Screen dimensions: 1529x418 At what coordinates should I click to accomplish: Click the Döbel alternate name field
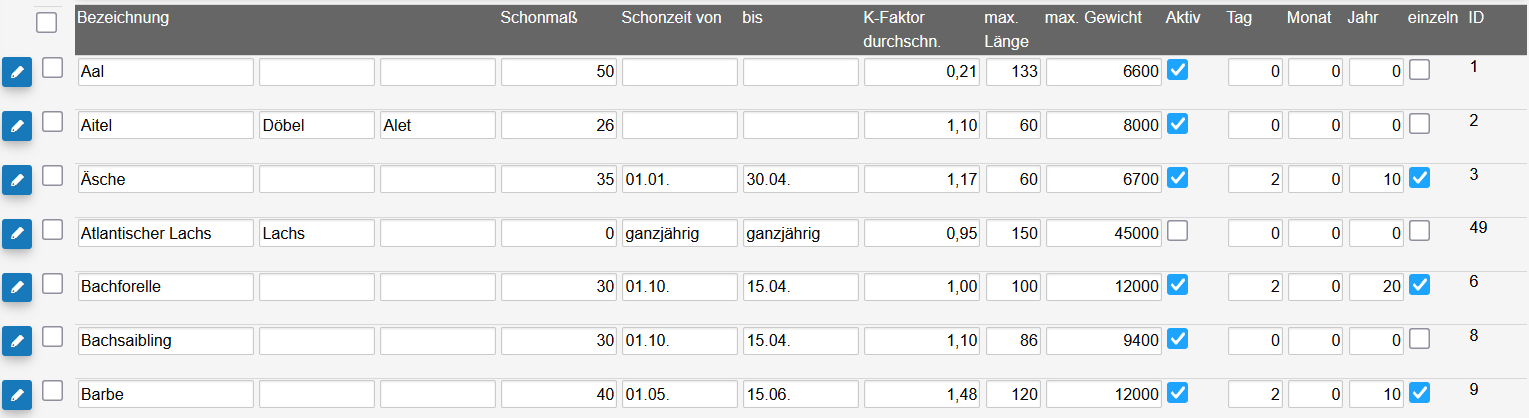[x=317, y=125]
